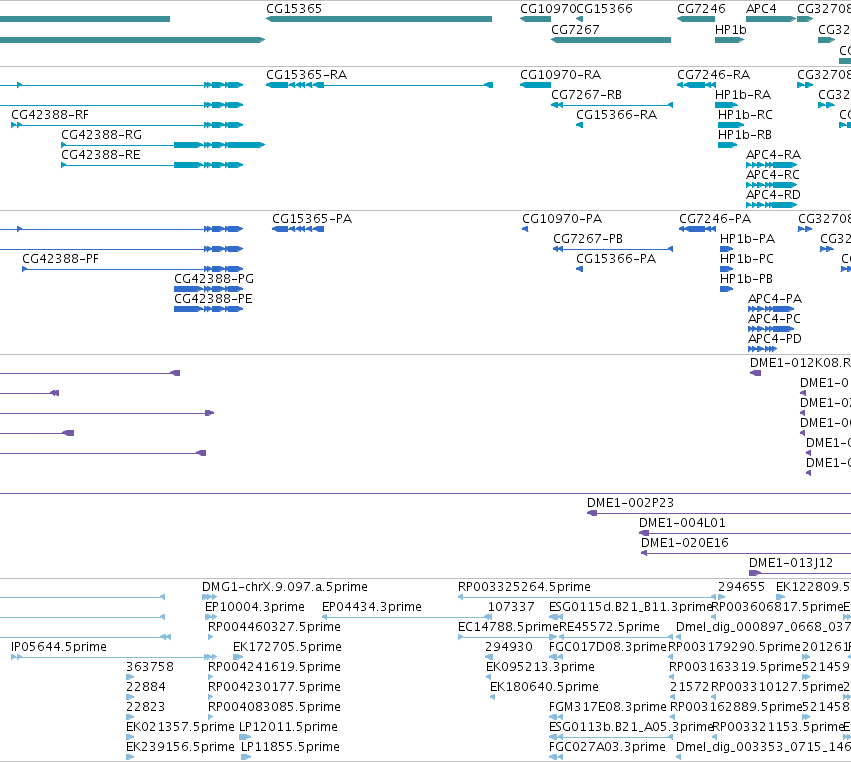The image size is (851, 762).
Task: Select the EK239156.5prime label
Action: [x=180, y=747]
